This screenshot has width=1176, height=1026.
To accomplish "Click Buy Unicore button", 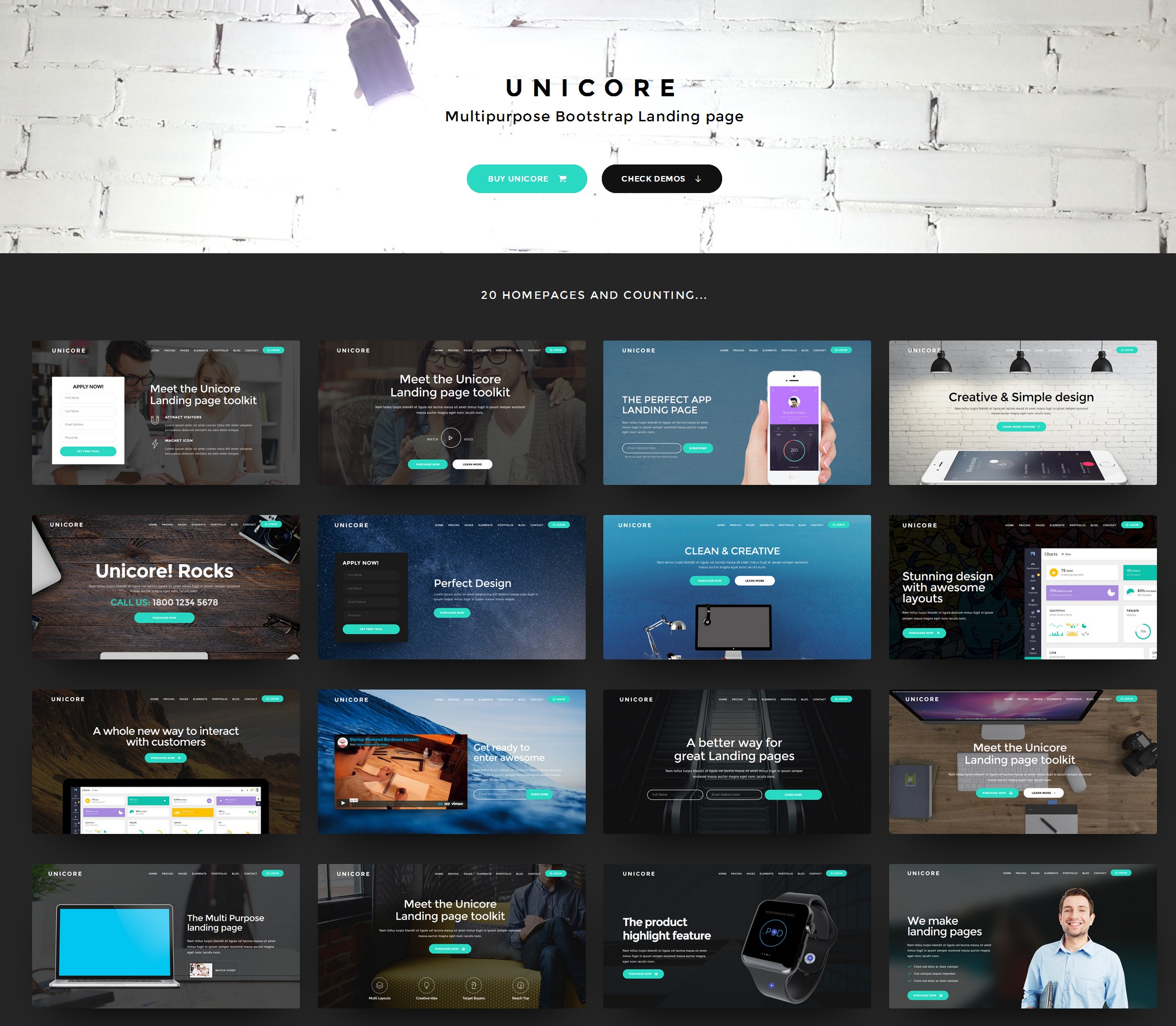I will (520, 178).
